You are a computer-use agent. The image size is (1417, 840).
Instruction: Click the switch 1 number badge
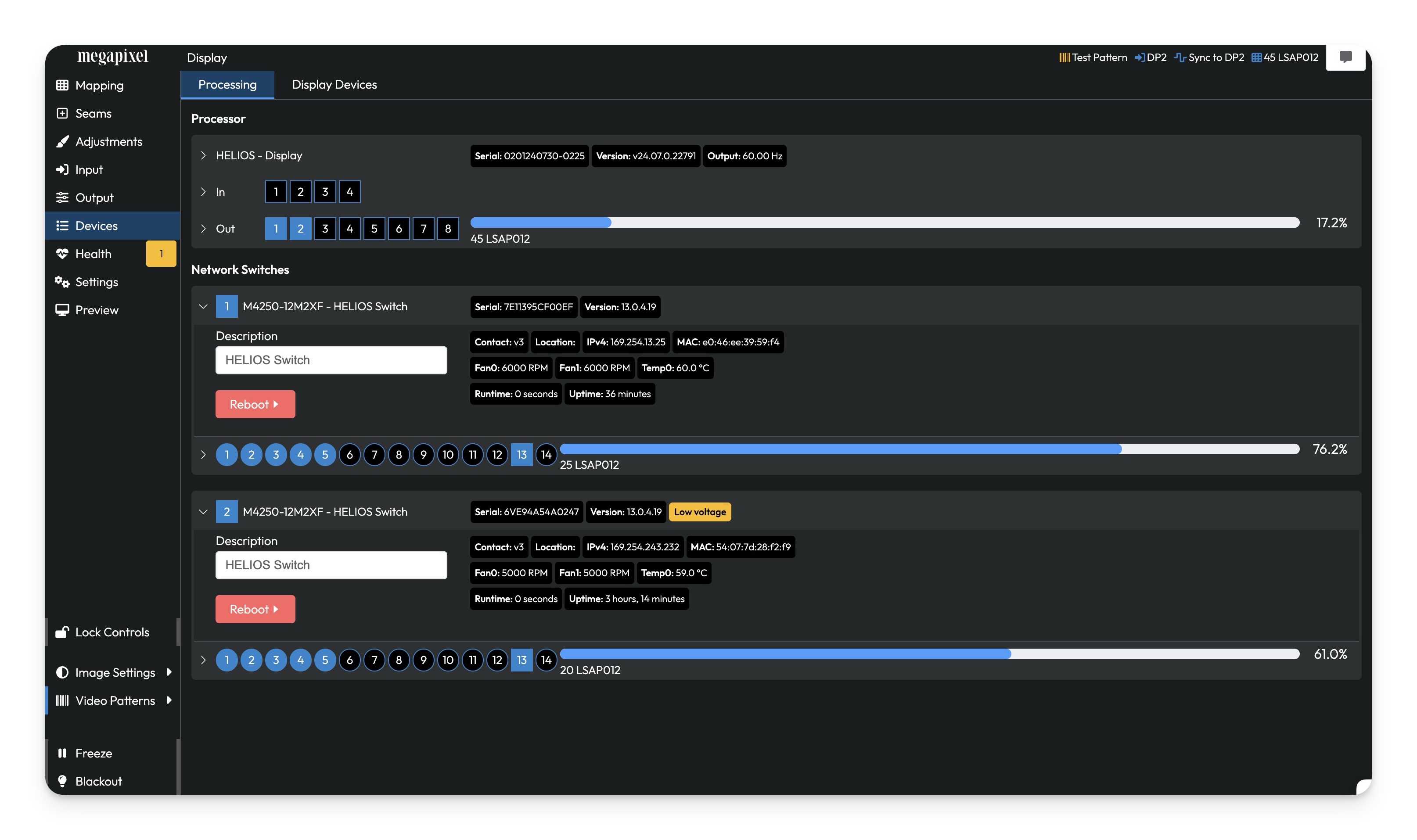pyautogui.click(x=227, y=306)
